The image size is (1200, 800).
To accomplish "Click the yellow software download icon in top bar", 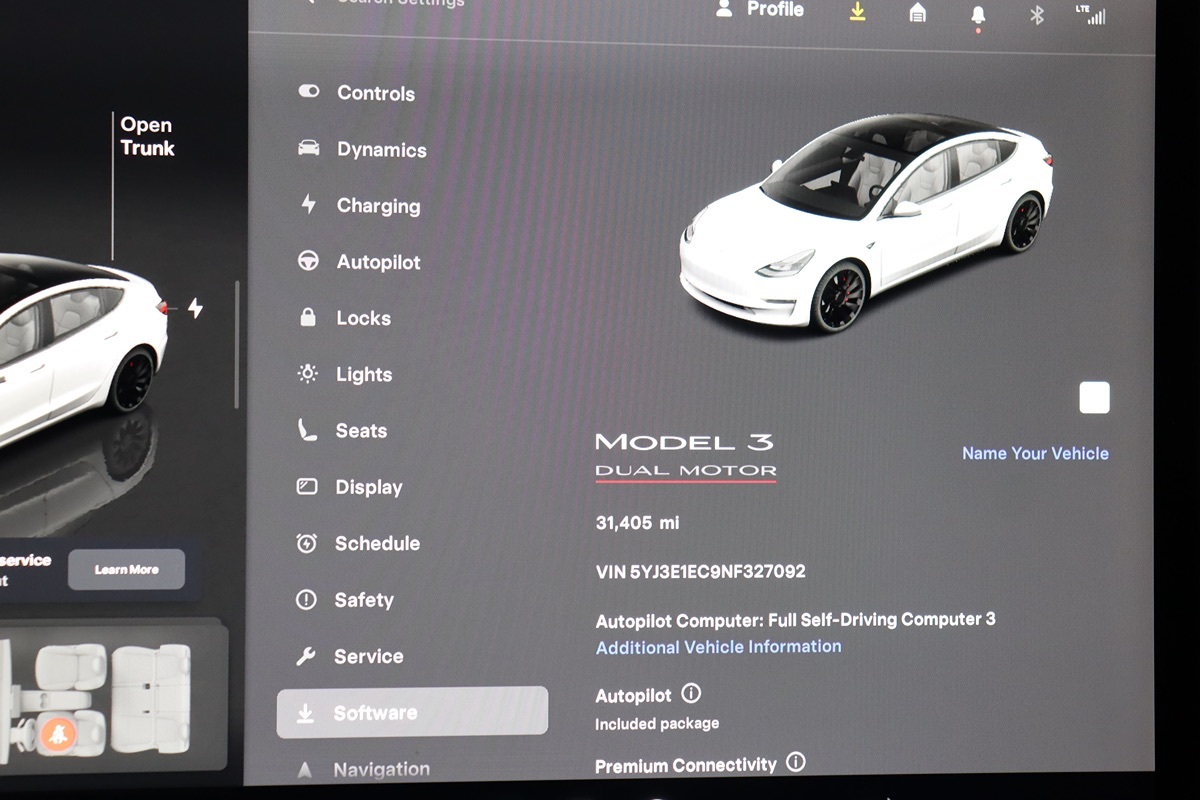I will tap(857, 12).
